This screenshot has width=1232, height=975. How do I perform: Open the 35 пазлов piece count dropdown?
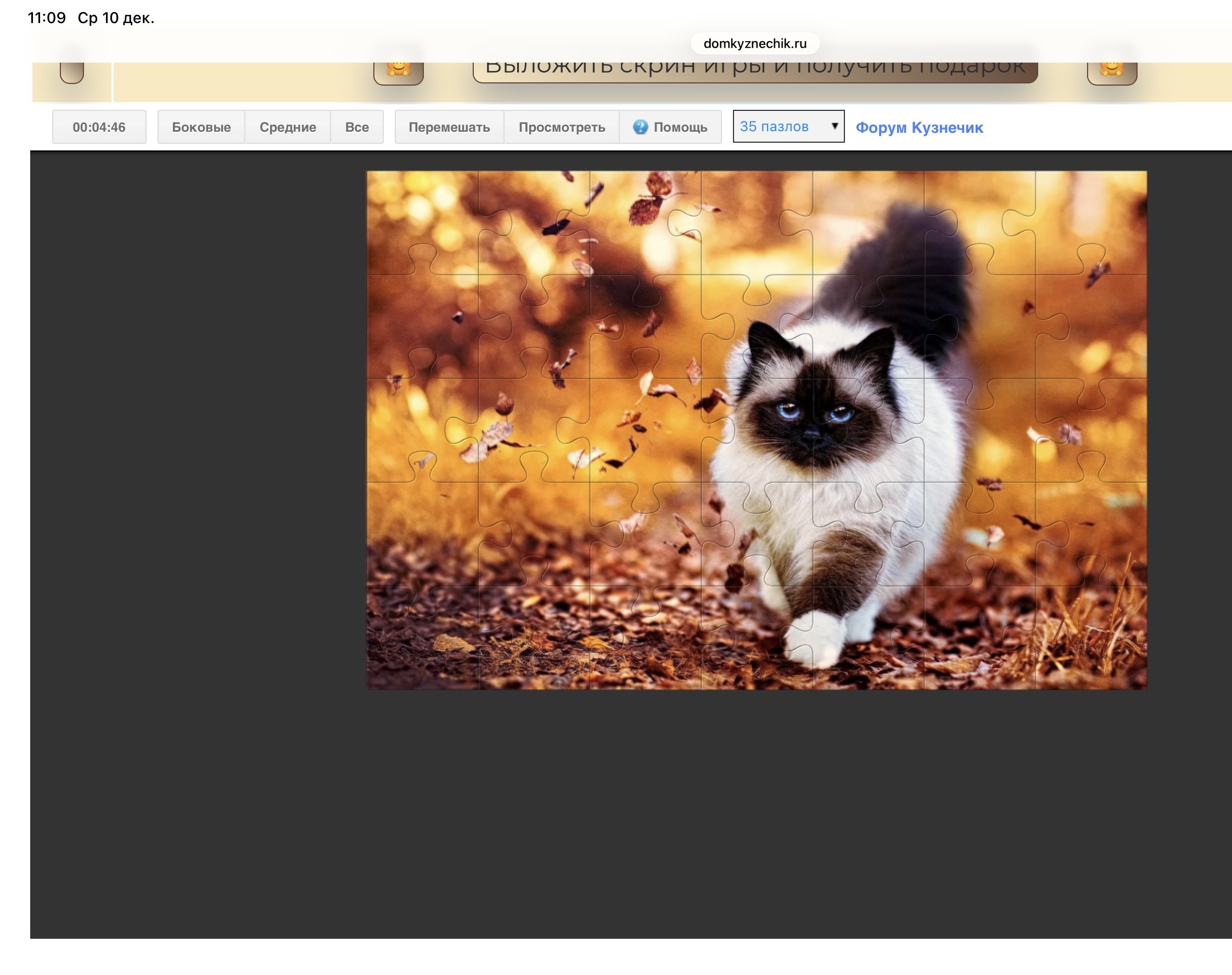tap(781, 126)
